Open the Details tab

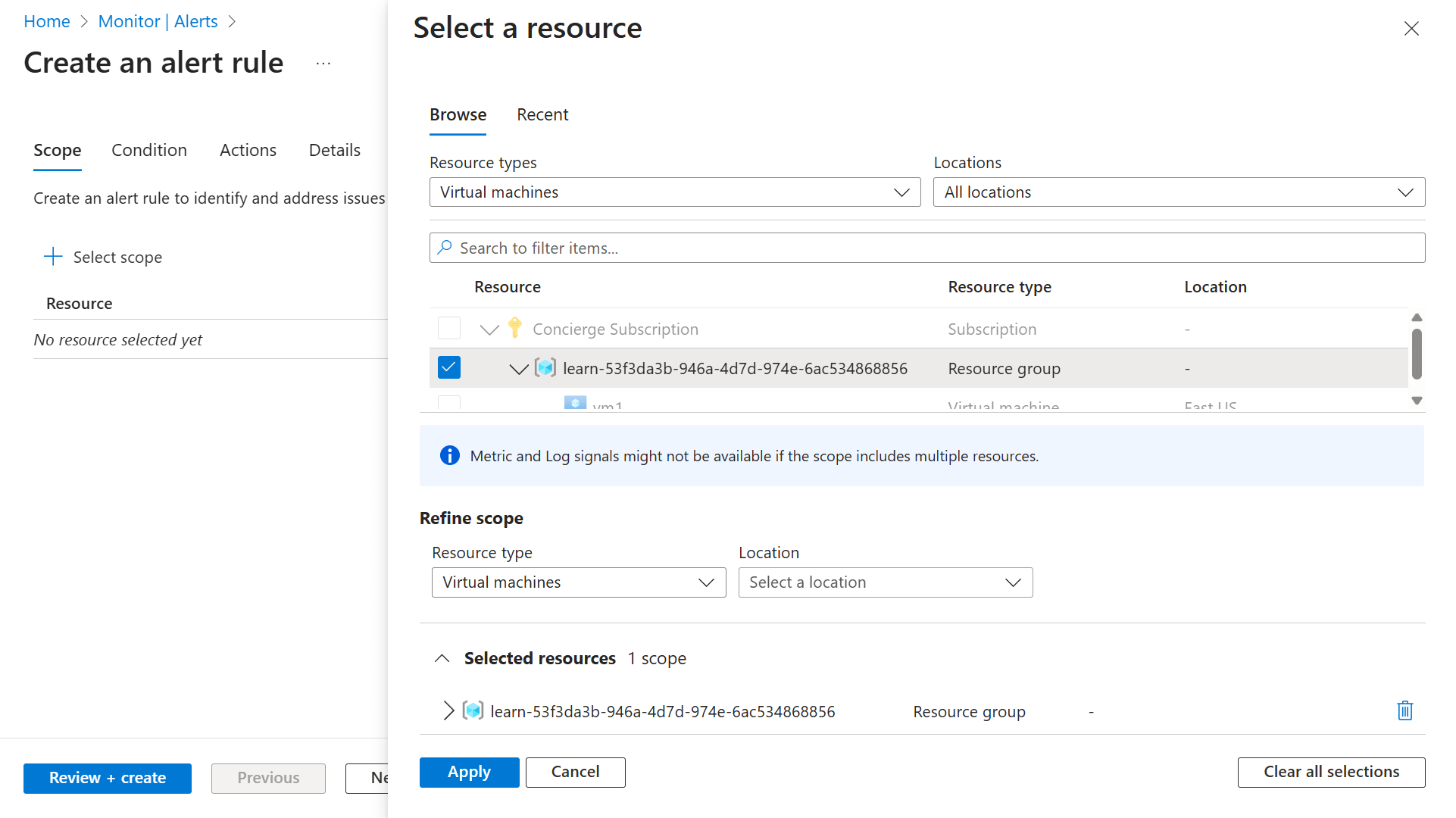point(335,151)
